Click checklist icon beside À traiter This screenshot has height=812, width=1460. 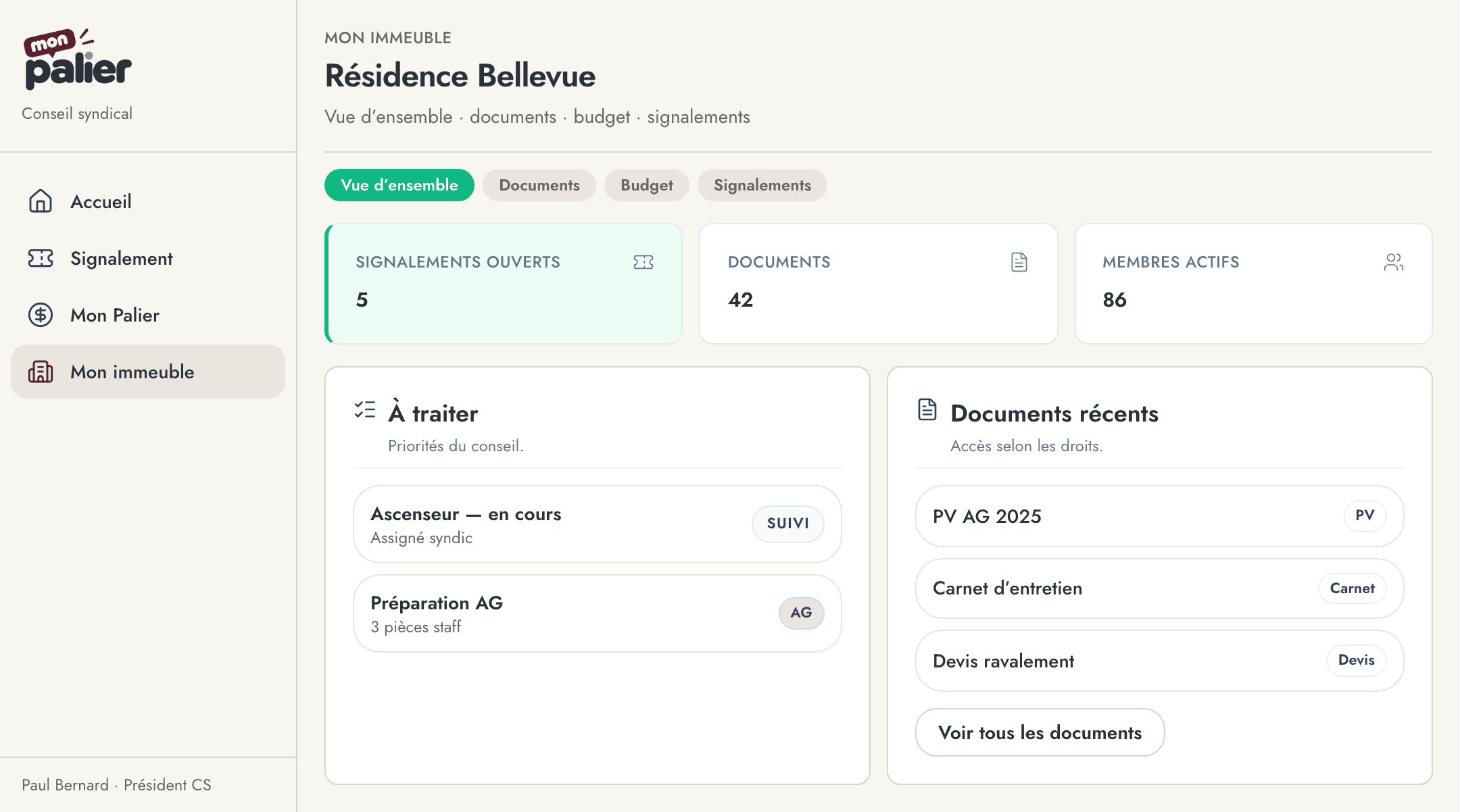pos(365,409)
